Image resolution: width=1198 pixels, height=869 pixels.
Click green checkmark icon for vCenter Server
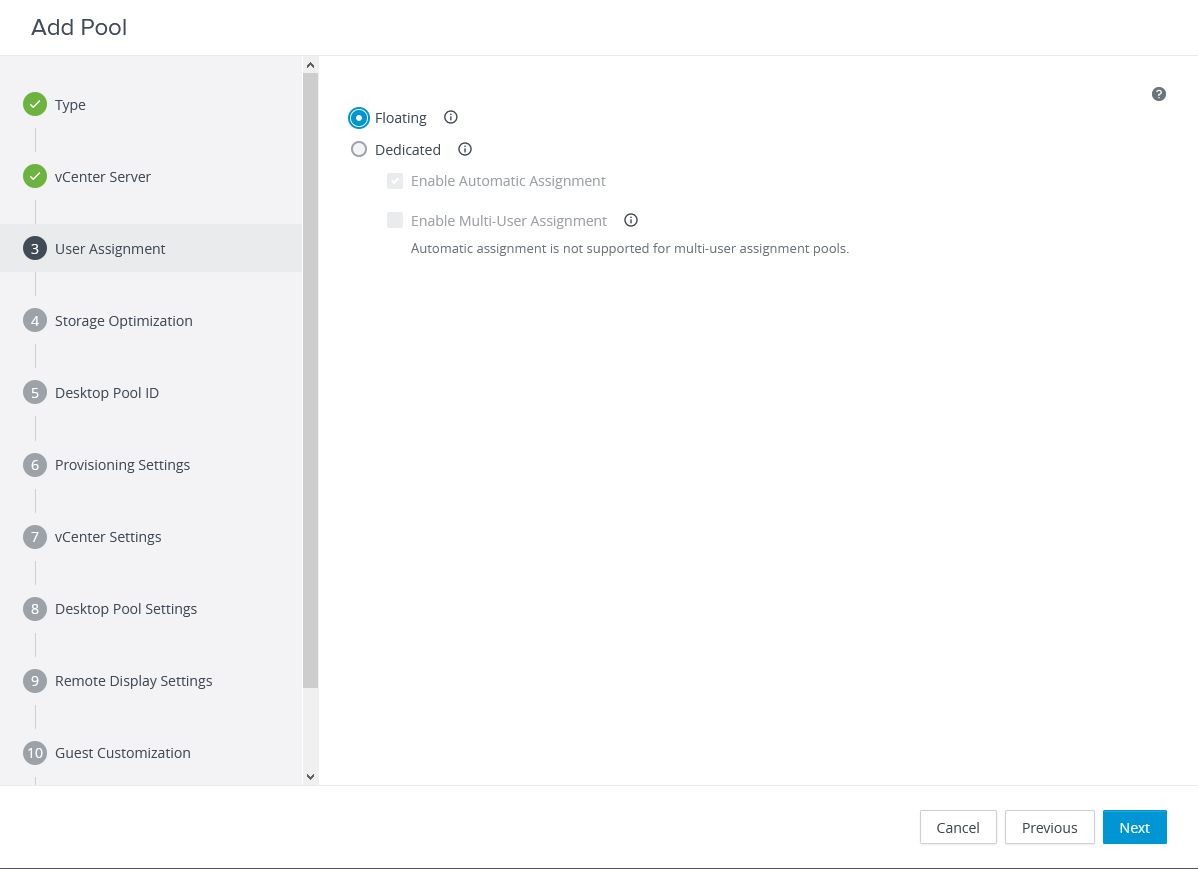click(34, 176)
